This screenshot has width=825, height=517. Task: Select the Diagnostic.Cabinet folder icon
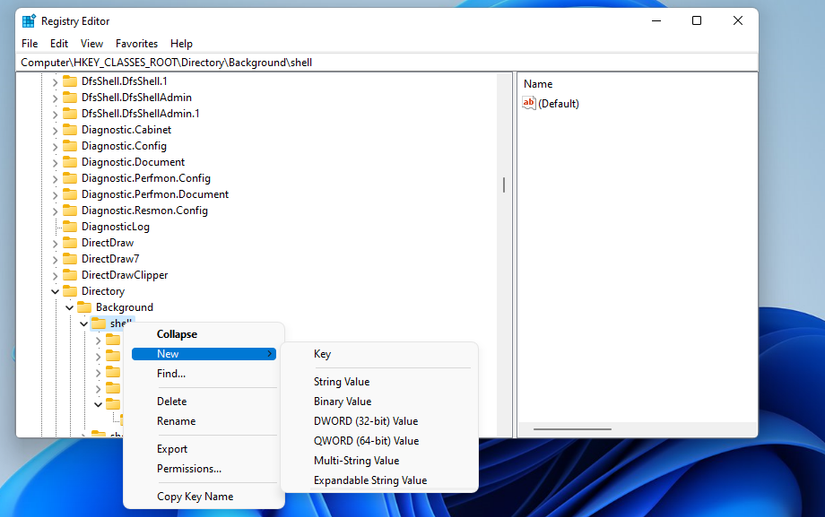[x=69, y=129]
